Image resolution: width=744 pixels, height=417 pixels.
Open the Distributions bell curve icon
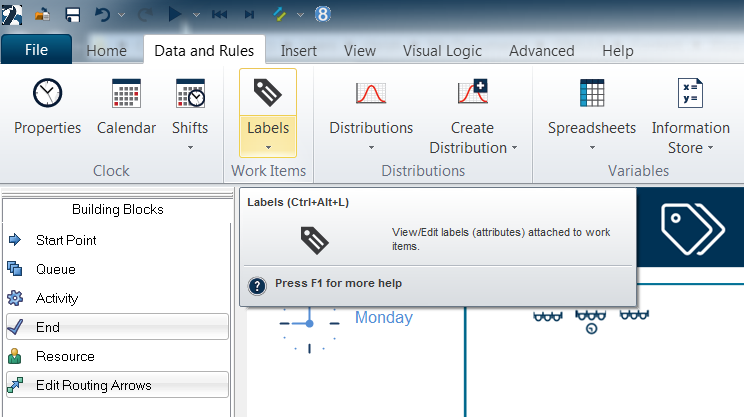[371, 93]
